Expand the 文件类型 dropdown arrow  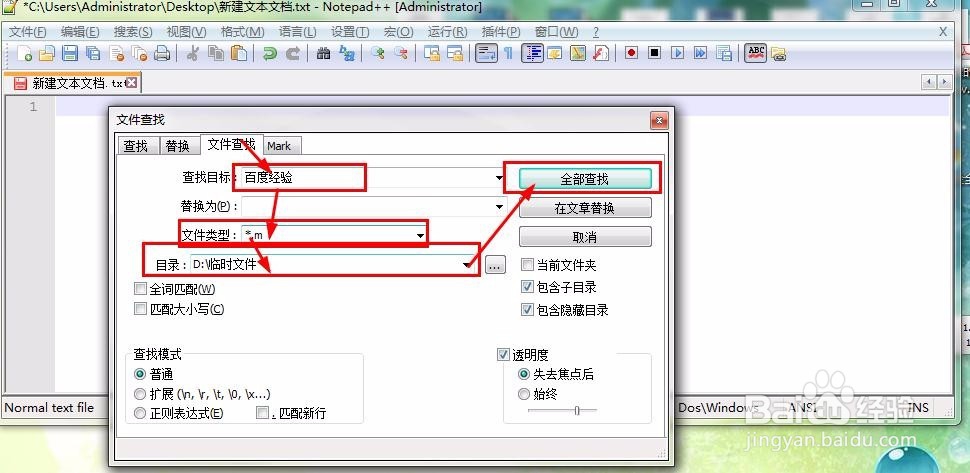pyautogui.click(x=420, y=236)
